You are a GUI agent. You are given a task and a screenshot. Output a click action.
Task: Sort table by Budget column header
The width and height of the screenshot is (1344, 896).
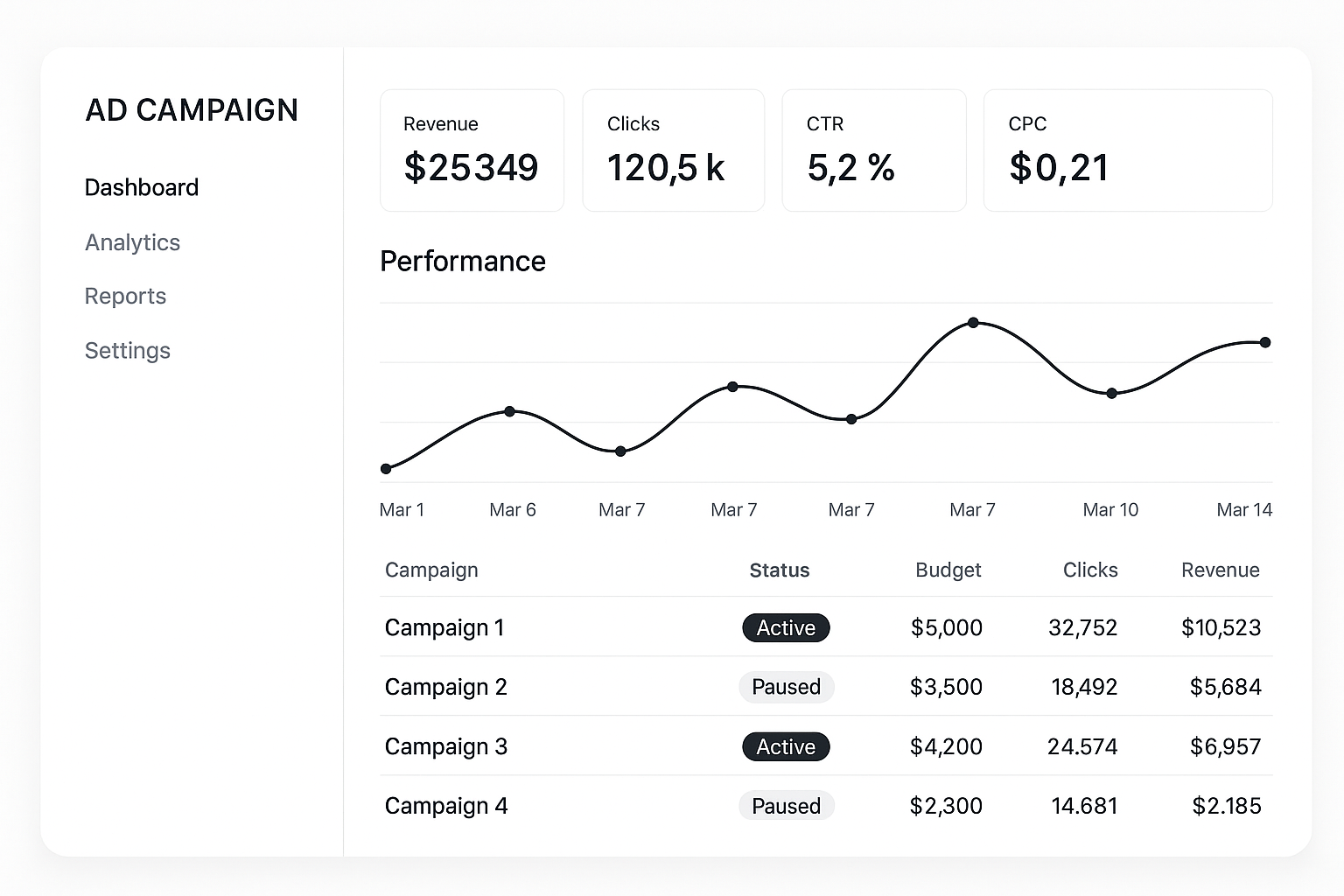[x=948, y=570]
